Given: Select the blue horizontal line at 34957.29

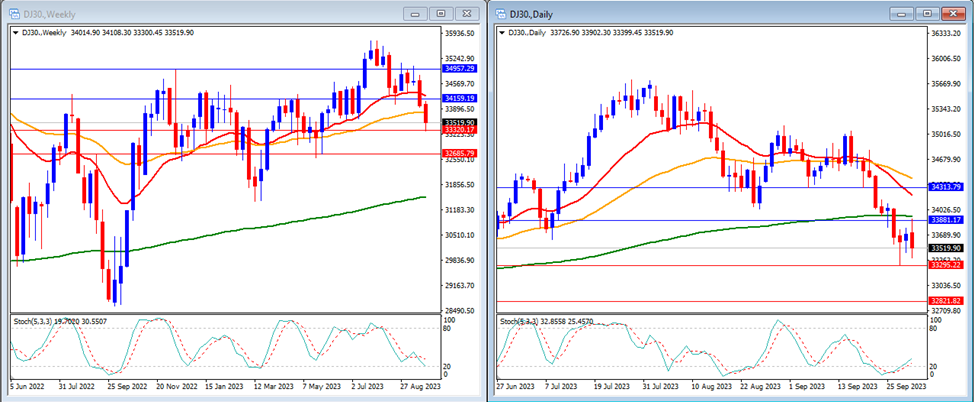Looking at the screenshot, I should pos(224,69).
